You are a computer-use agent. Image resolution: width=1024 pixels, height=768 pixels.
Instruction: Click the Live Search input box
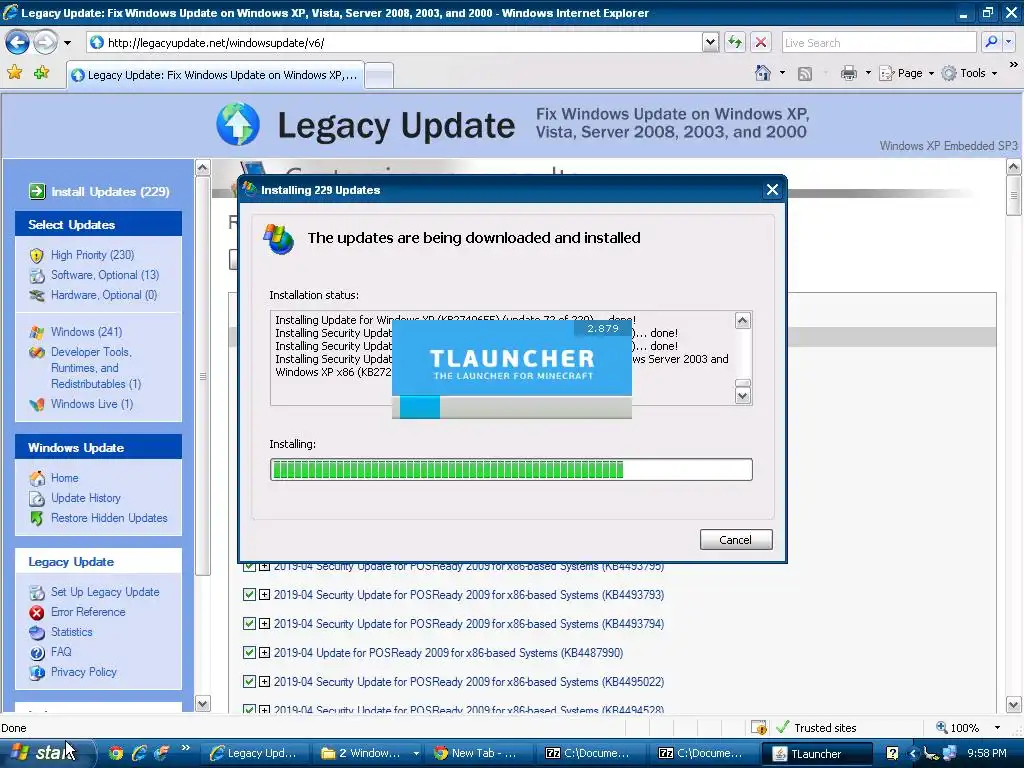click(x=879, y=42)
